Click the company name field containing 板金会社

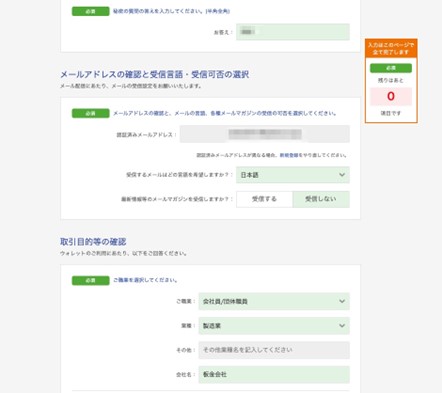tap(274, 374)
